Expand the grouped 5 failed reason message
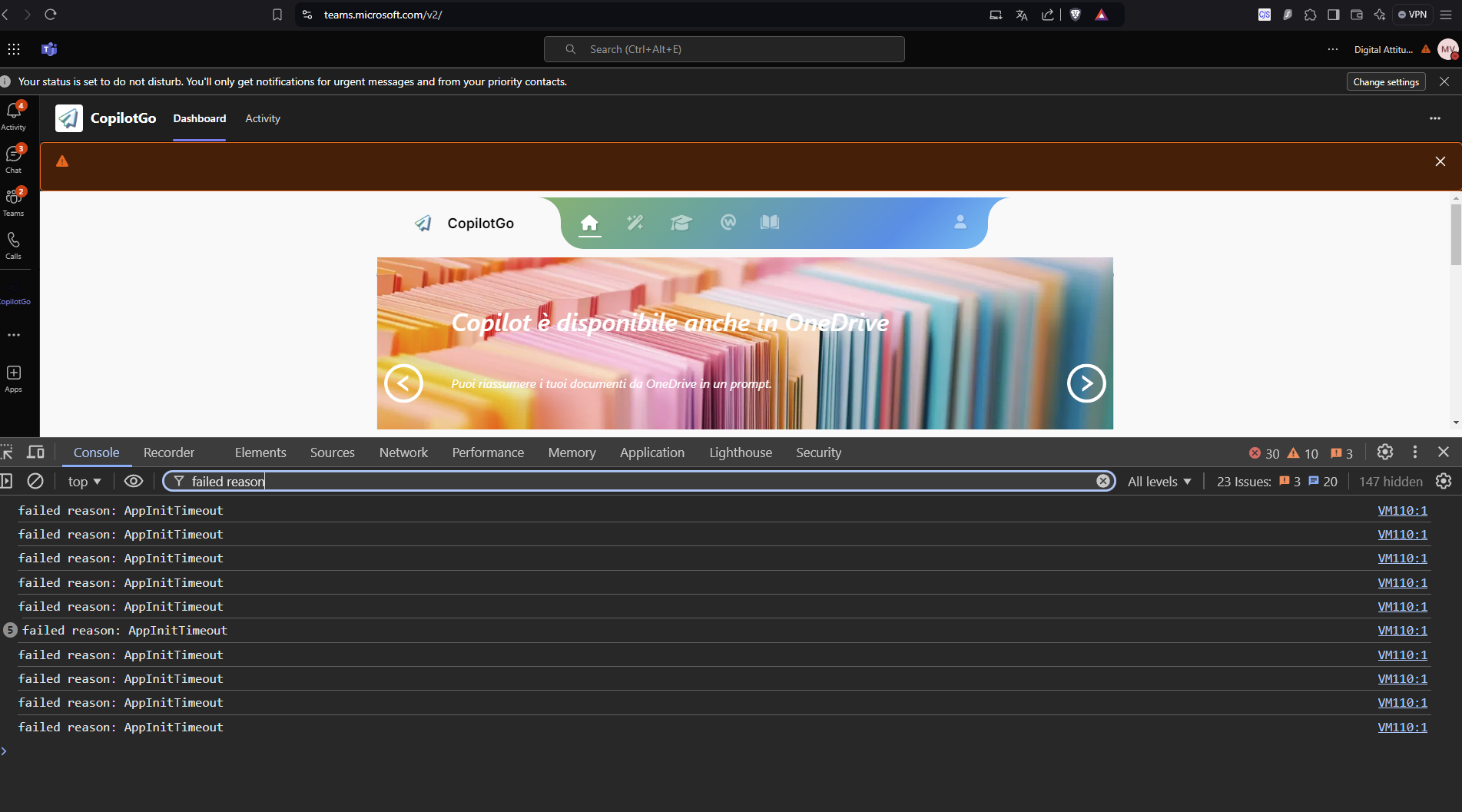The image size is (1462, 812). tap(10, 630)
